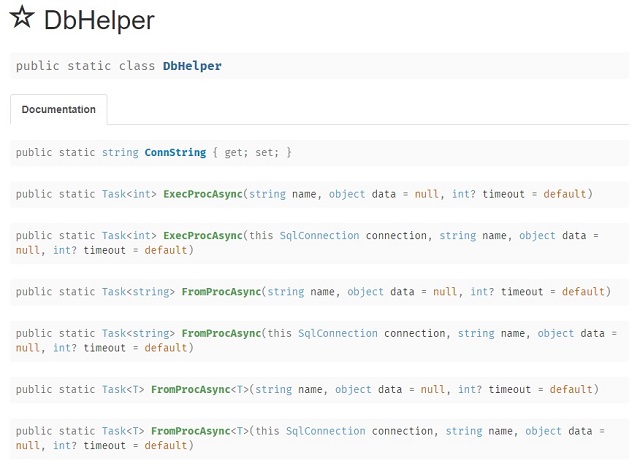
Task: Click SqlConnection type in Task<string> FromProcAsync overload
Action: 338,333
